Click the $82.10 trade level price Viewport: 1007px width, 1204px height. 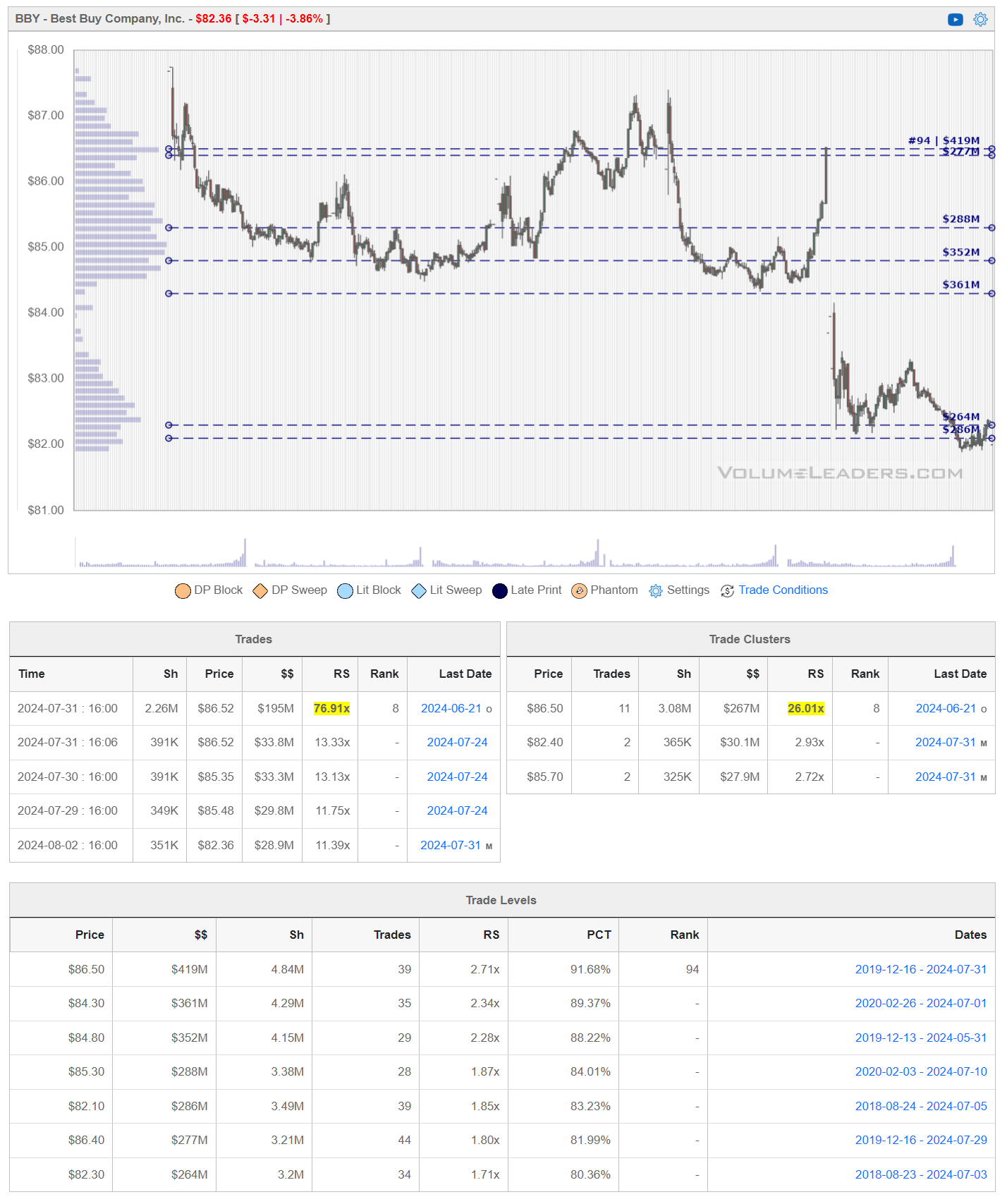point(86,1106)
